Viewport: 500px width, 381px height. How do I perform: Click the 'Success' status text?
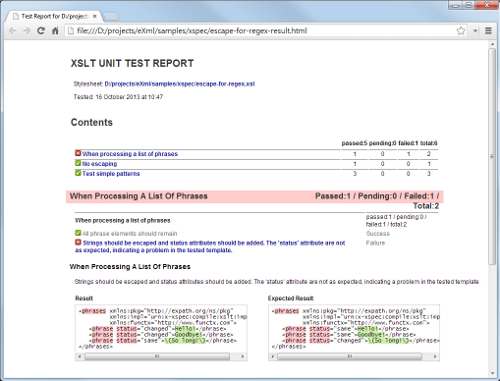click(378, 234)
